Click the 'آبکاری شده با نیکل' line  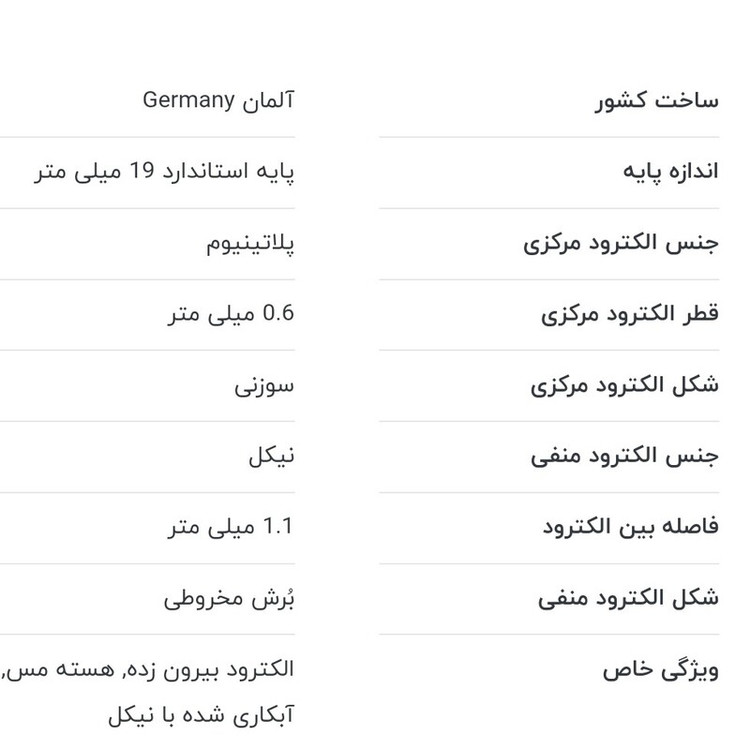pyautogui.click(x=201, y=716)
